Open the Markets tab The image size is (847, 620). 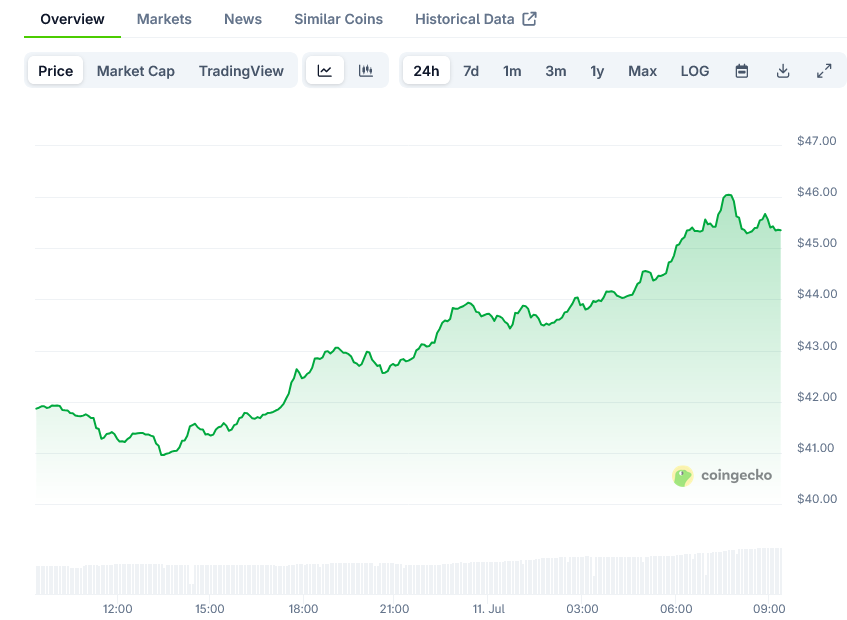[164, 19]
